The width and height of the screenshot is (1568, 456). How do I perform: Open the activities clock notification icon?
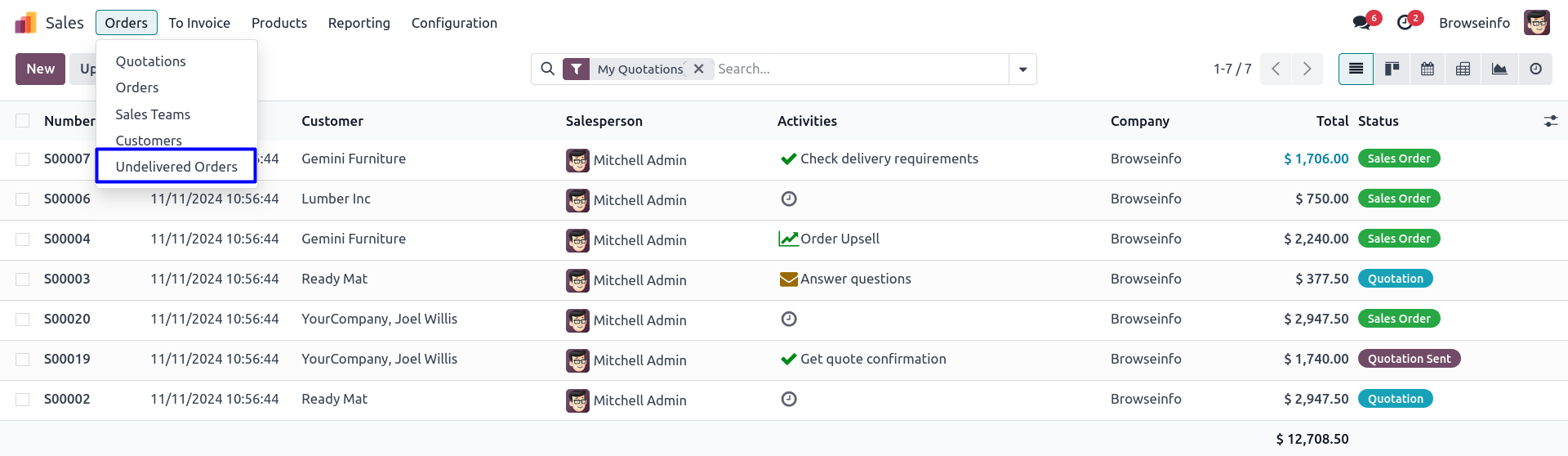coord(1405,23)
